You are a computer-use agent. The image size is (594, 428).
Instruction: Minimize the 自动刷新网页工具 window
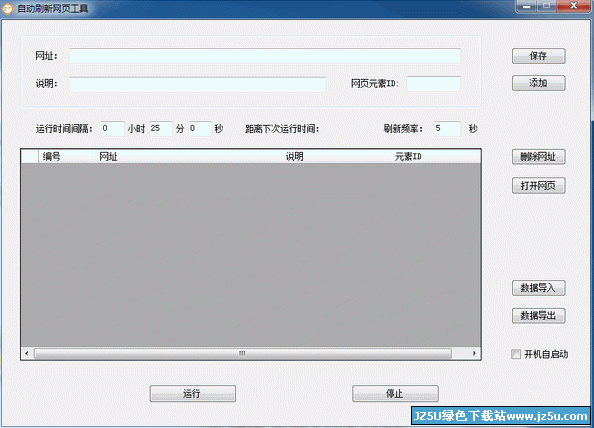527,6
